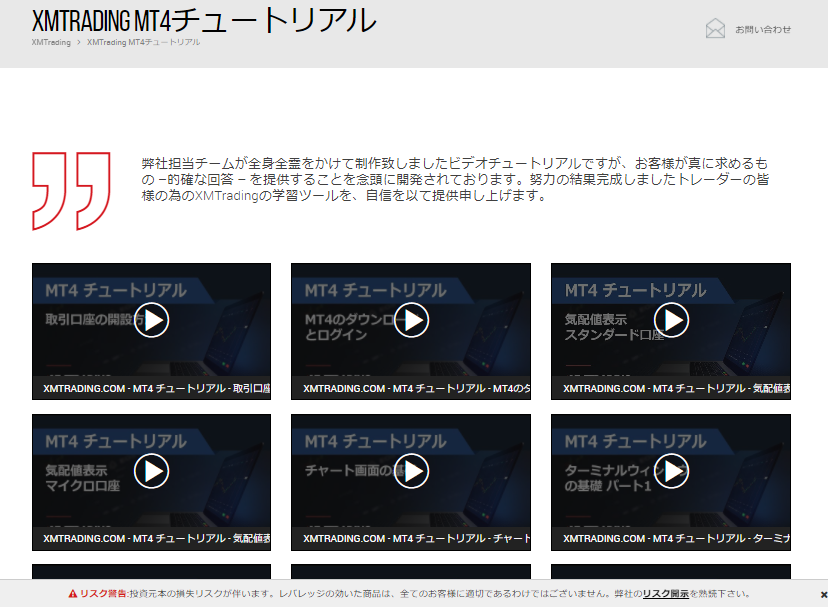Viewport: 828px width, 607px height.
Task: Click the MT4のダウンロード video title caption bar
Action: (x=411, y=388)
